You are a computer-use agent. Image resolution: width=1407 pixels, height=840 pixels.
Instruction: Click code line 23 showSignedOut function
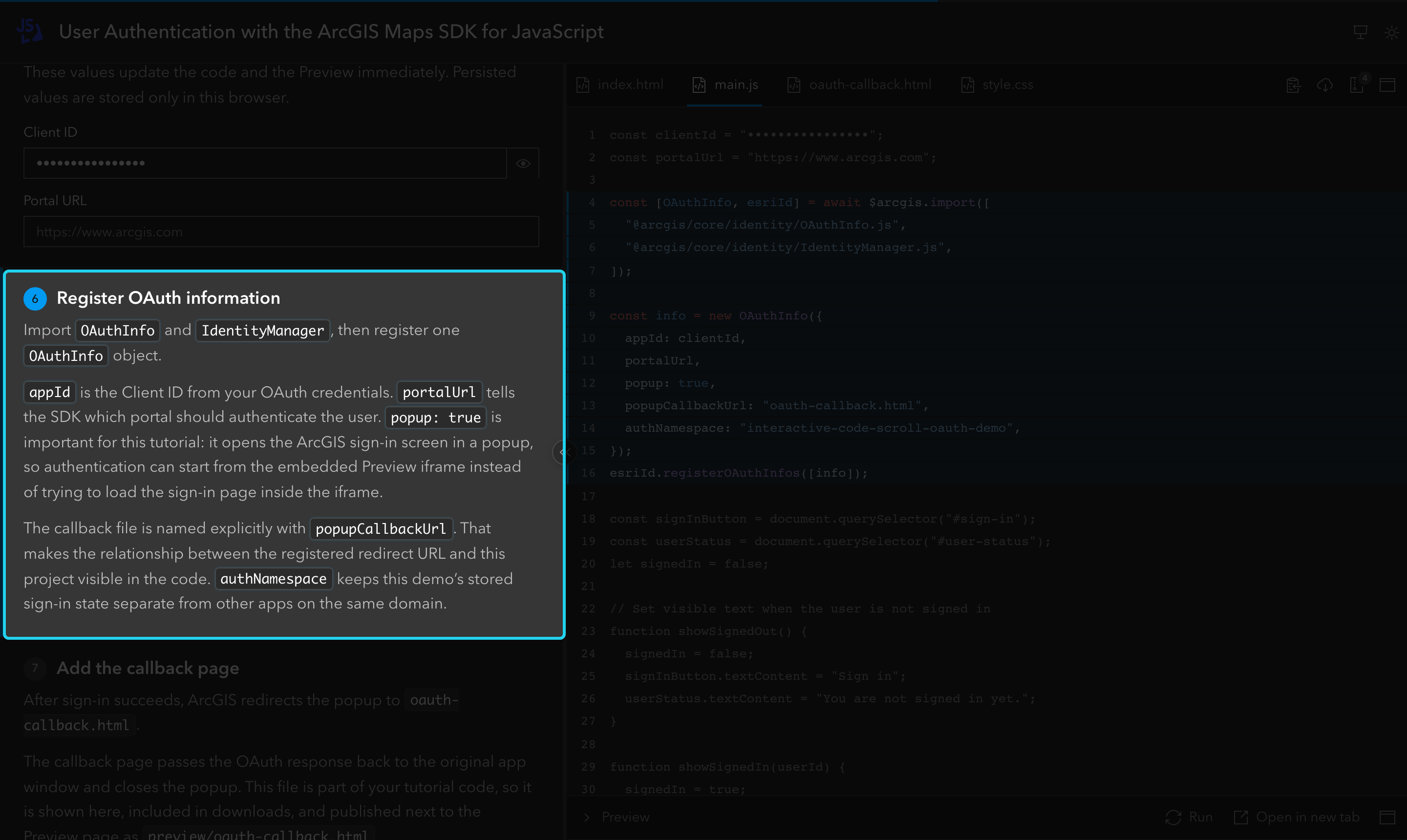(708, 631)
